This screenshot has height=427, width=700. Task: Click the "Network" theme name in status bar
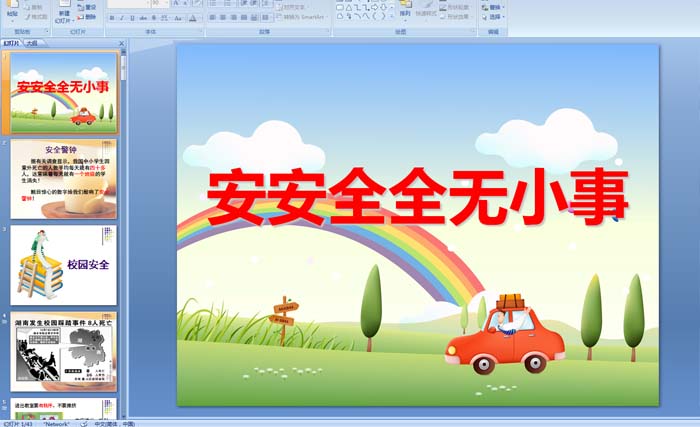click(x=56, y=424)
